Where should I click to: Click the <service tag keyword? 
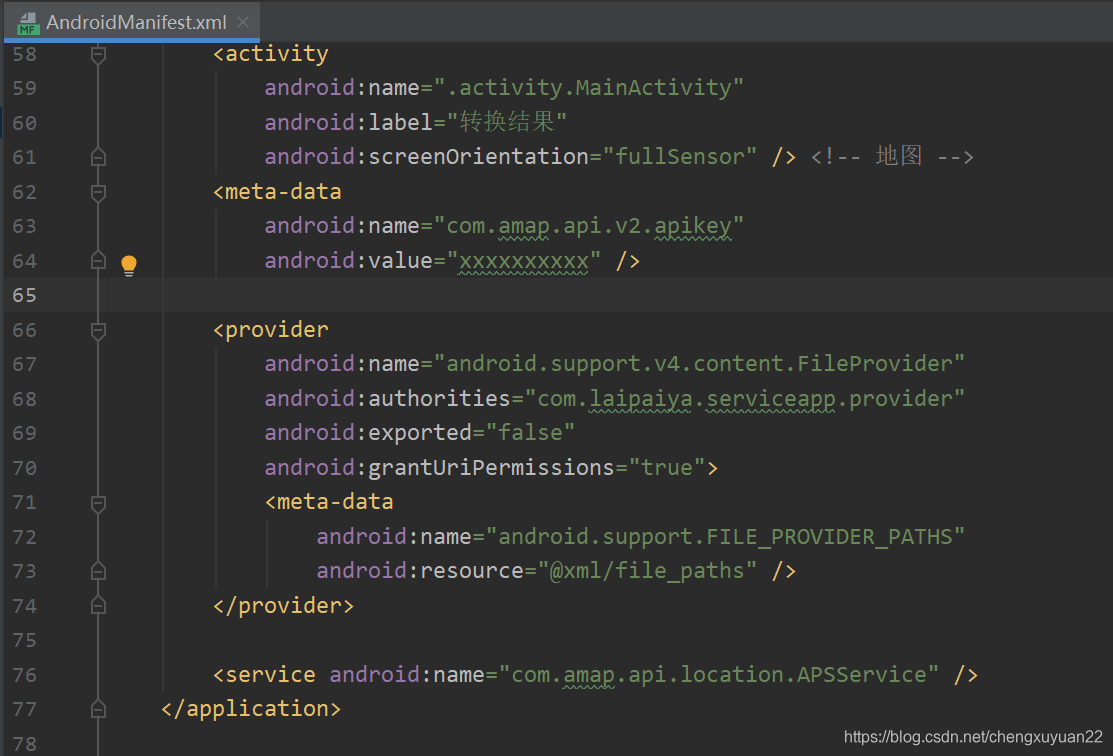pyautogui.click(x=264, y=675)
